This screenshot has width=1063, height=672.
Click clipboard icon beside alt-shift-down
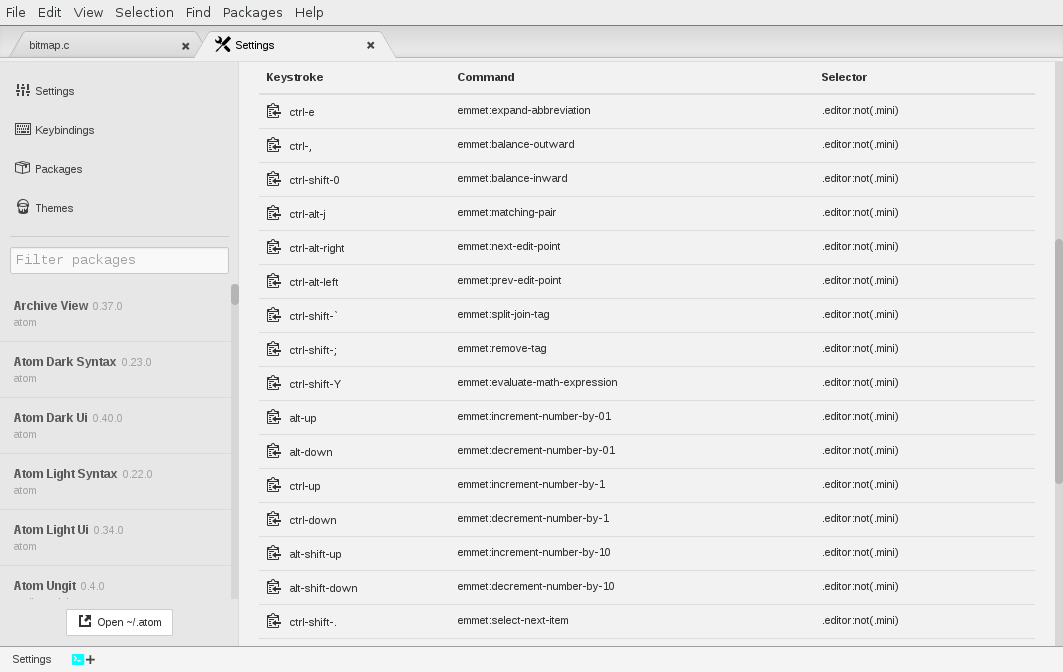pos(273,587)
